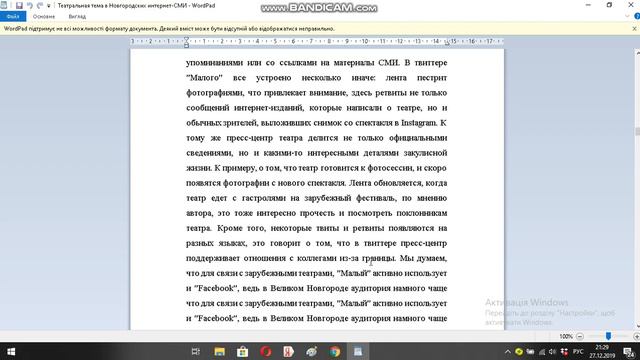Launch Yandex browser from taskbar
The height and width of the screenshot is (360, 640).
coord(289,351)
